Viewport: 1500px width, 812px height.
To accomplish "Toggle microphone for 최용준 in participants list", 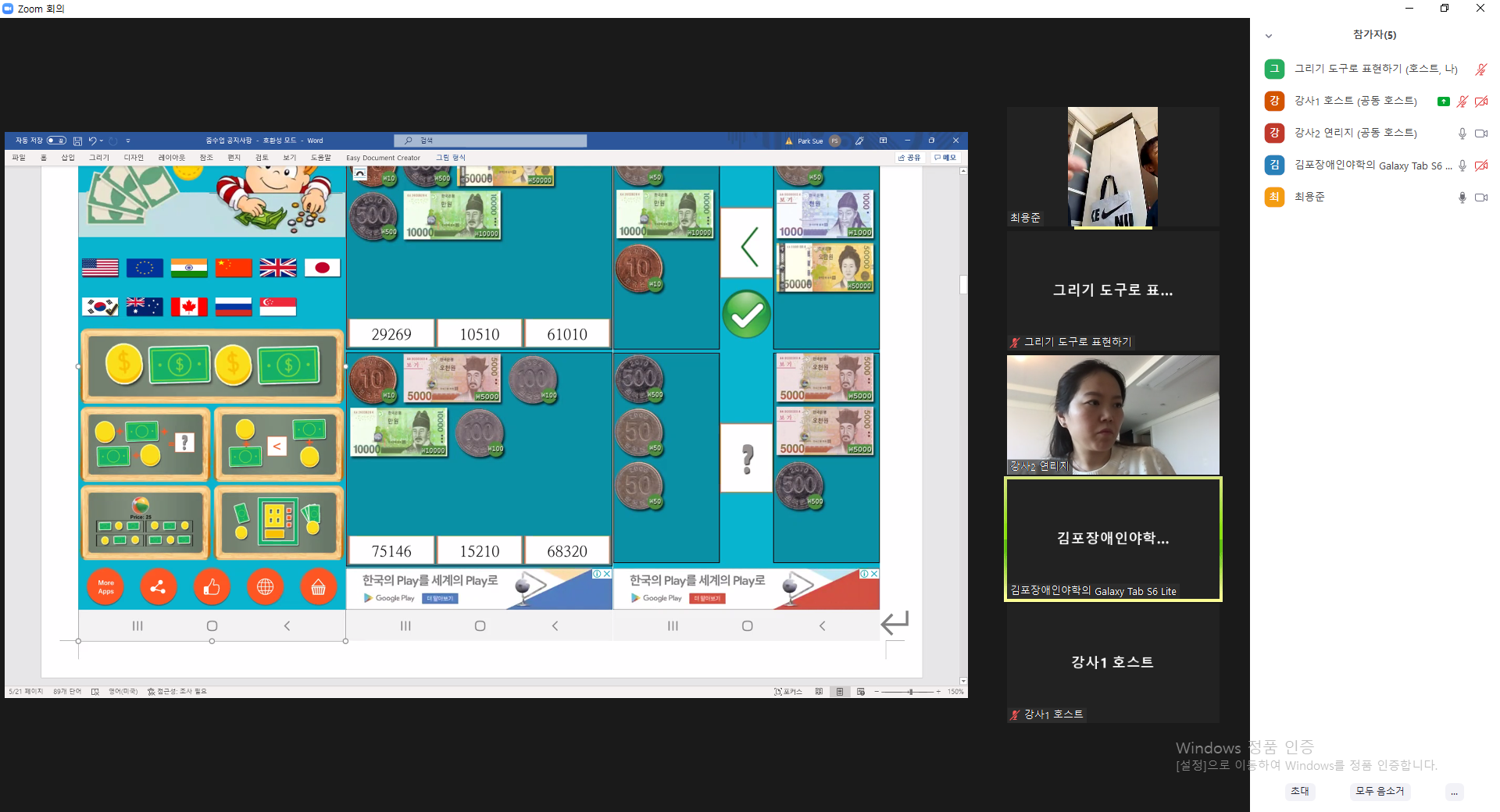I will pos(1462,198).
